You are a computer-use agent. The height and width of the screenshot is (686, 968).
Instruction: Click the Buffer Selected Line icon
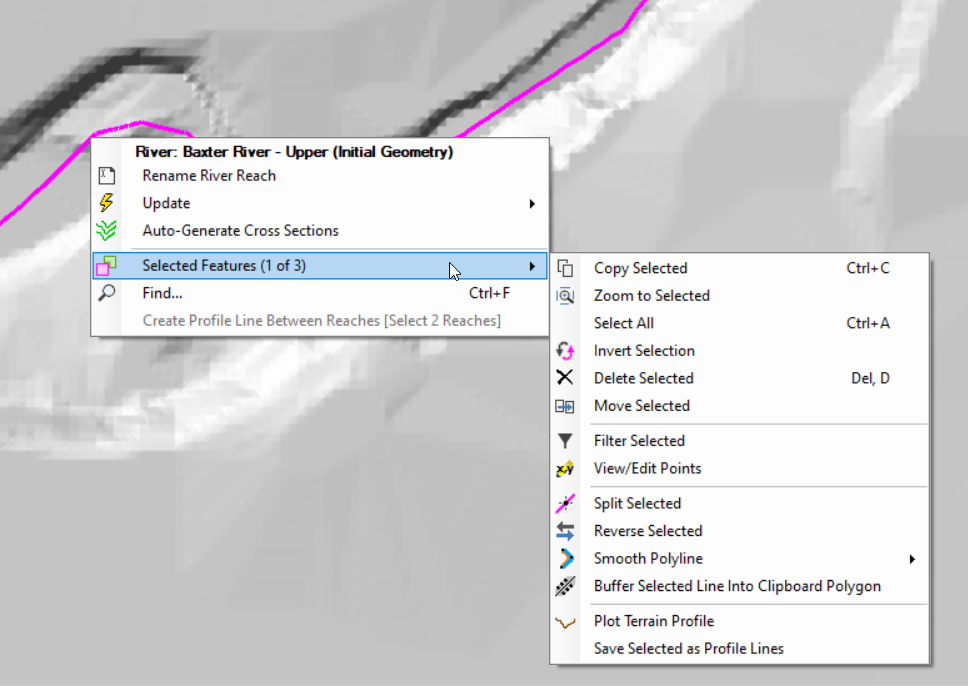565,587
